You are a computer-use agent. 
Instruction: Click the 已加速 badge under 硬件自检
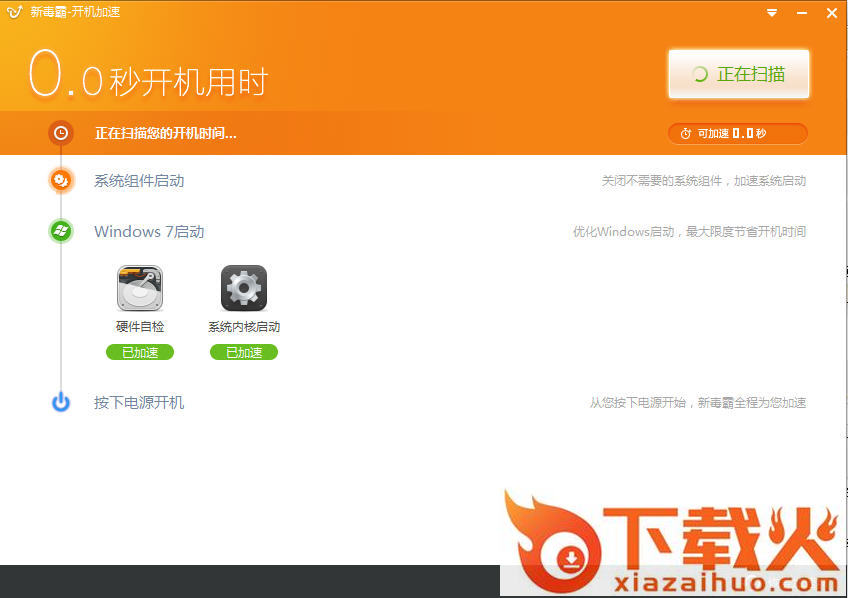pyautogui.click(x=140, y=353)
